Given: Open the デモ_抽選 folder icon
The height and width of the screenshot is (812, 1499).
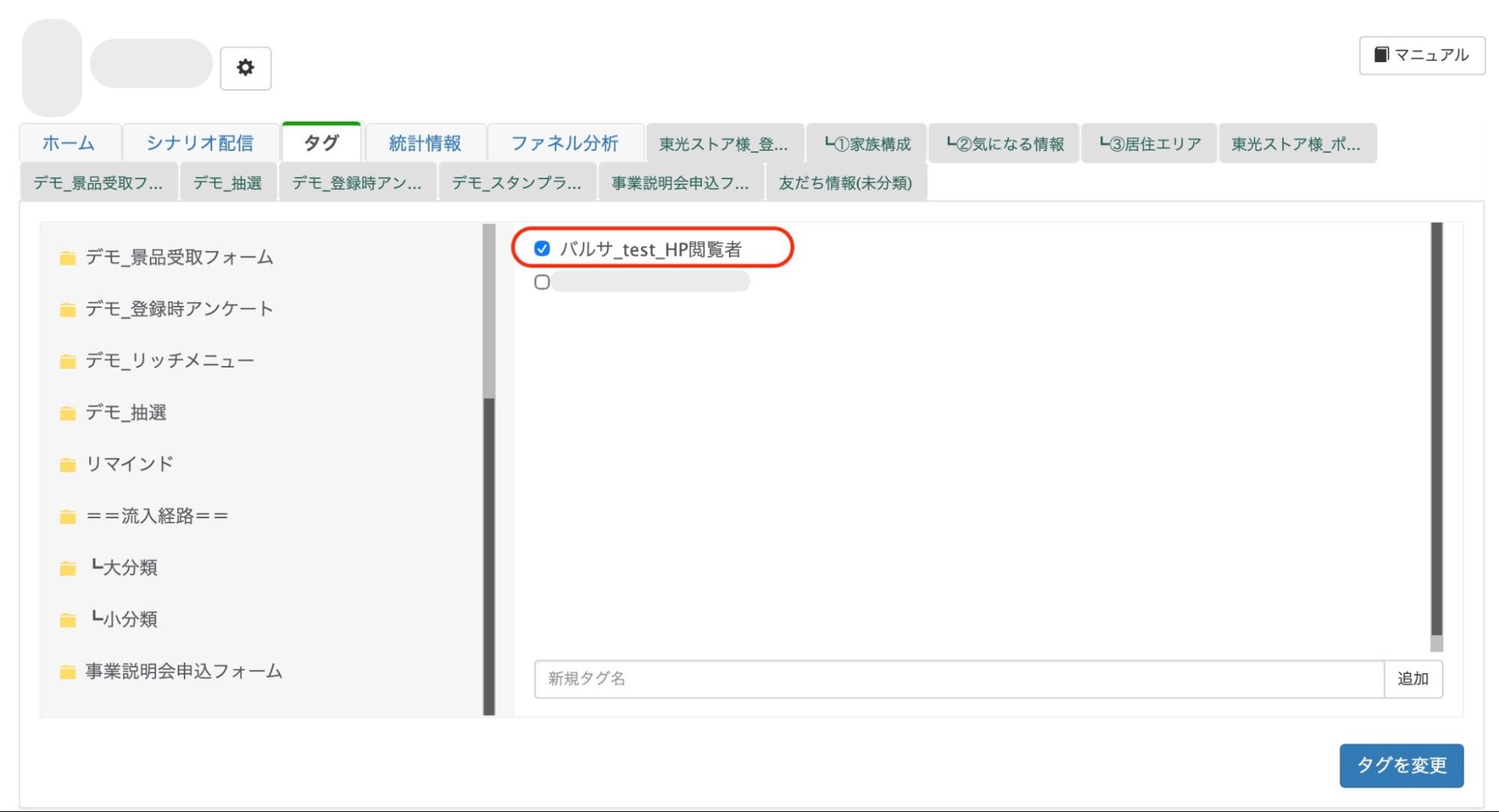Looking at the screenshot, I should point(68,412).
